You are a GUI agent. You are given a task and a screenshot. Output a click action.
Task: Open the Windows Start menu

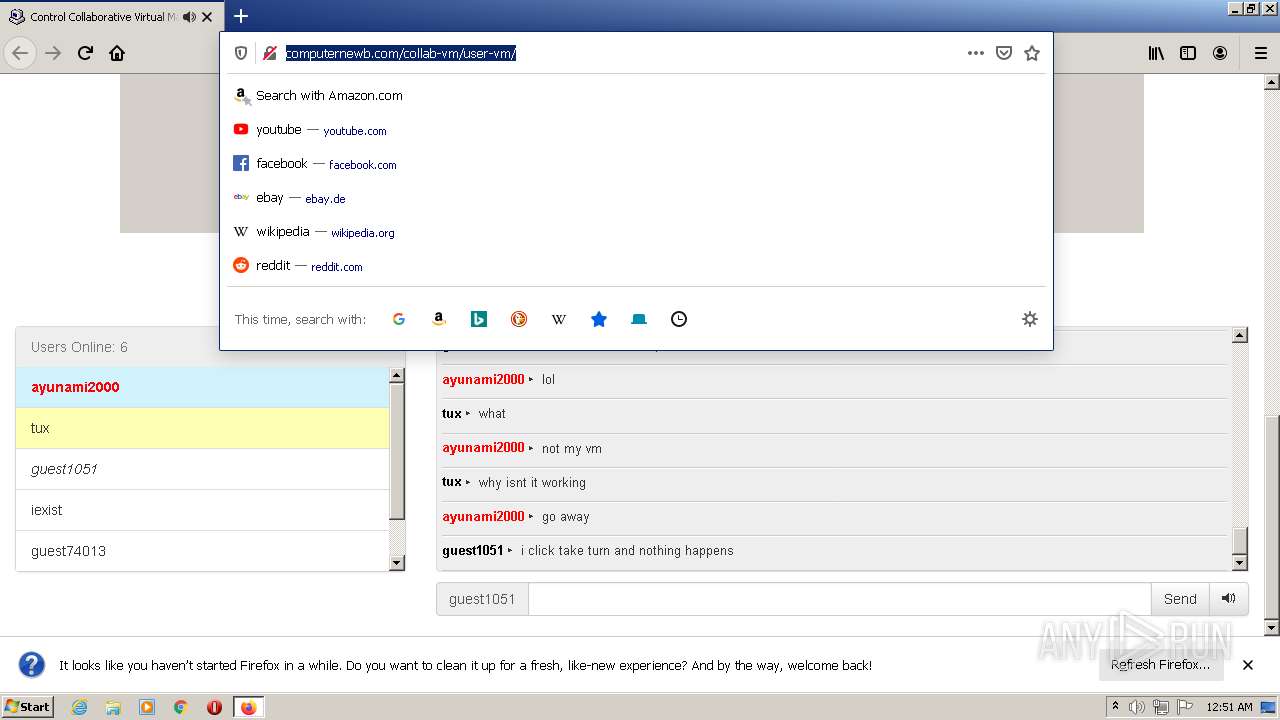[x=28, y=707]
